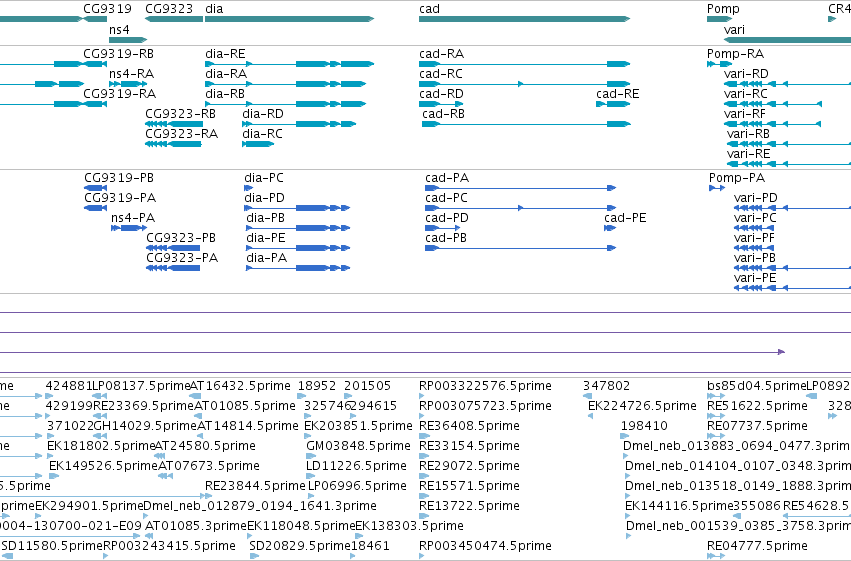Click the vari-RE transcript label

click(748, 154)
